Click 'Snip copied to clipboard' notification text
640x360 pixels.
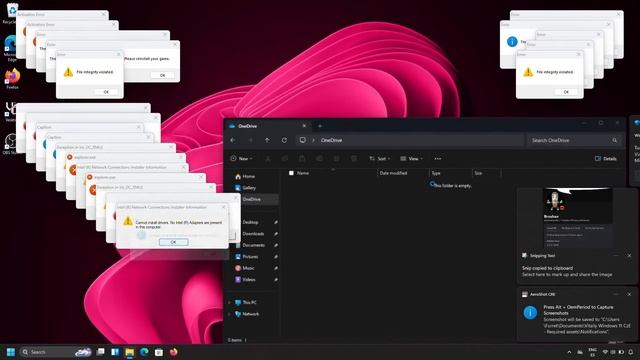547,268
